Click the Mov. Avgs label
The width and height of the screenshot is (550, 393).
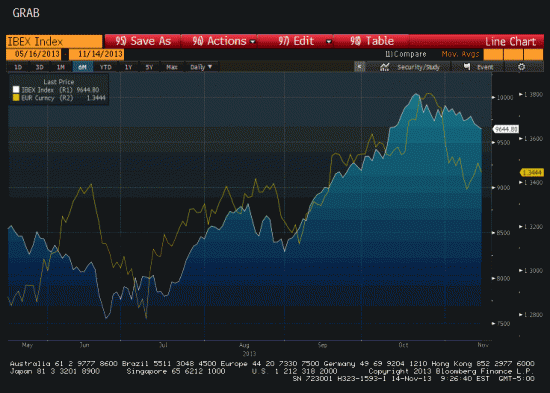[460, 54]
